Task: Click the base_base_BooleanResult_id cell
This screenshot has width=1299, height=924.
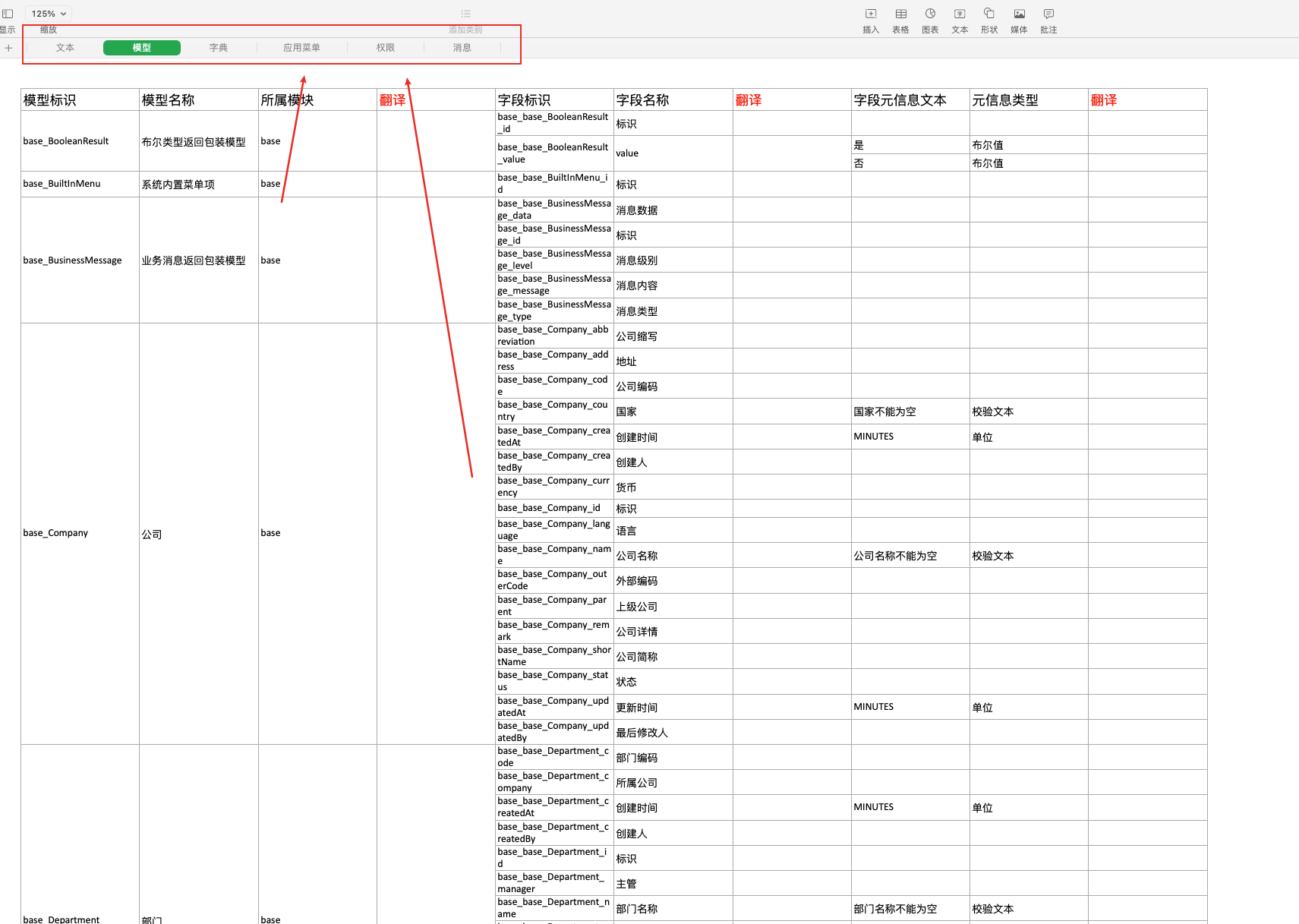Action: pyautogui.click(x=555, y=123)
